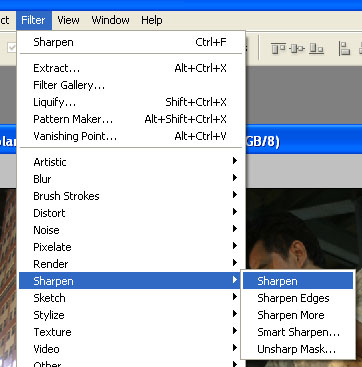Apply the Sharpen More filter

coord(298,315)
